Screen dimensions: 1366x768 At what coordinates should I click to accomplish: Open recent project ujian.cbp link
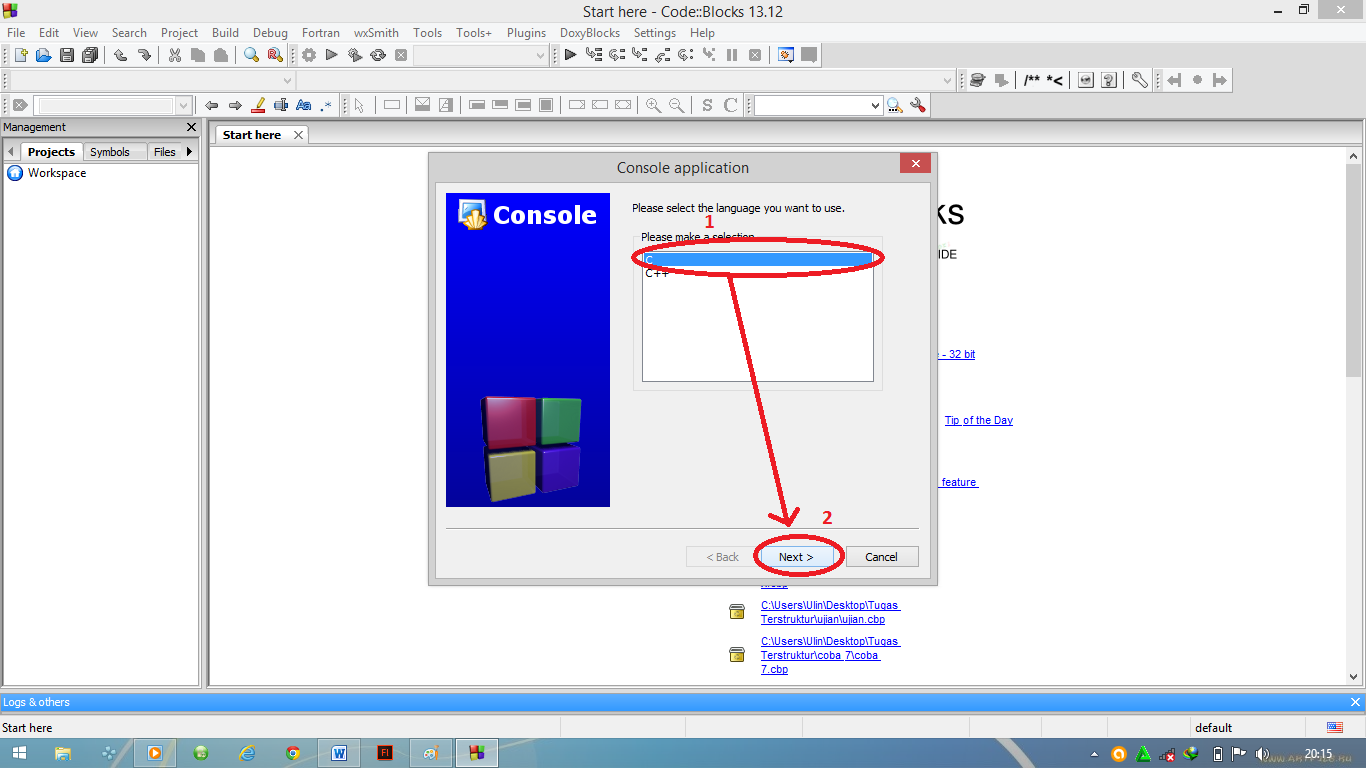(x=830, y=612)
